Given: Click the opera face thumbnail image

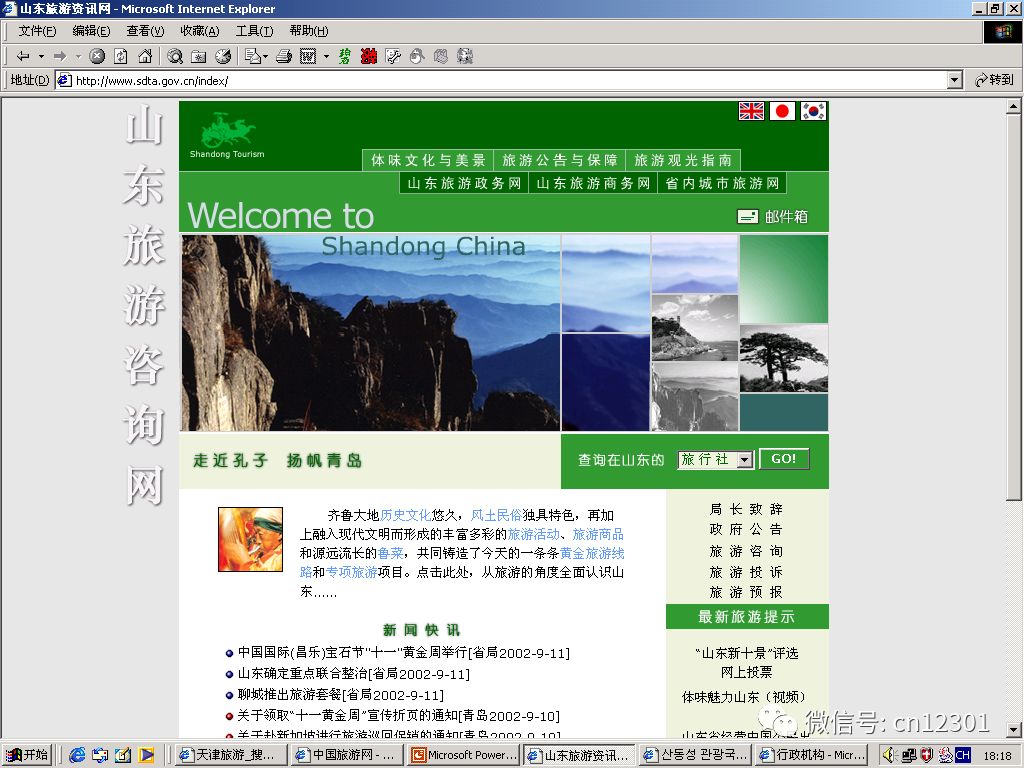Looking at the screenshot, I should (250, 539).
